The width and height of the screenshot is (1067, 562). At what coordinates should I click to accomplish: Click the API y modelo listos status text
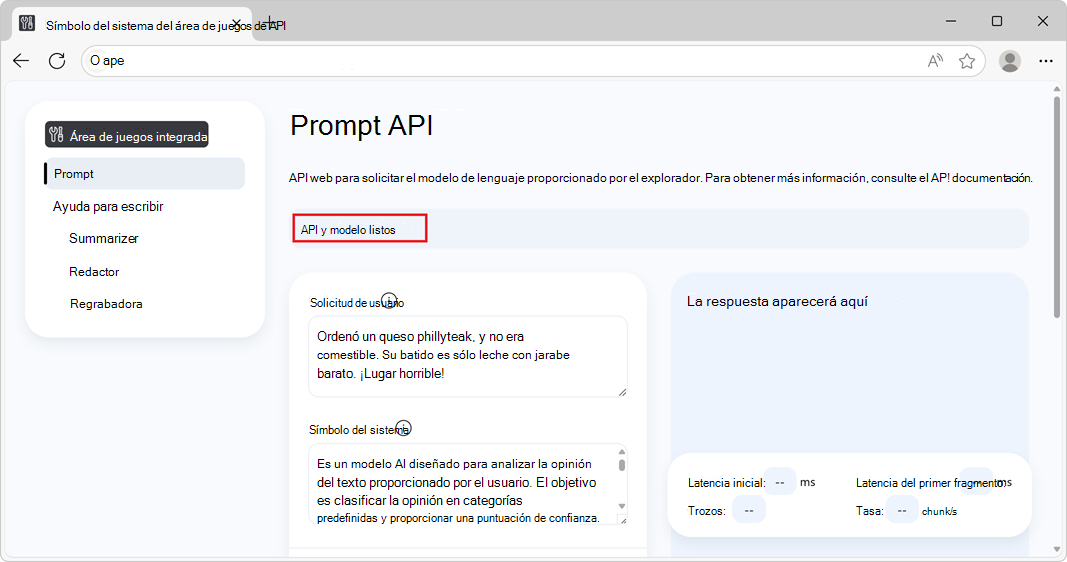tap(348, 230)
